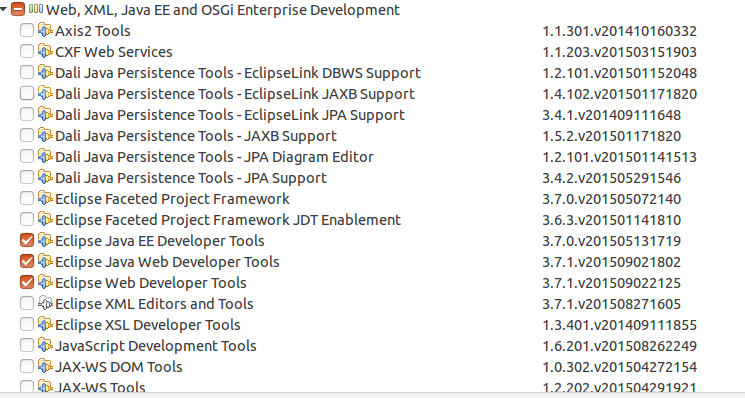Toggle the parent Web, XML, Java EE category checkbox
The height and width of the screenshot is (398, 745).
pyautogui.click(x=18, y=9)
